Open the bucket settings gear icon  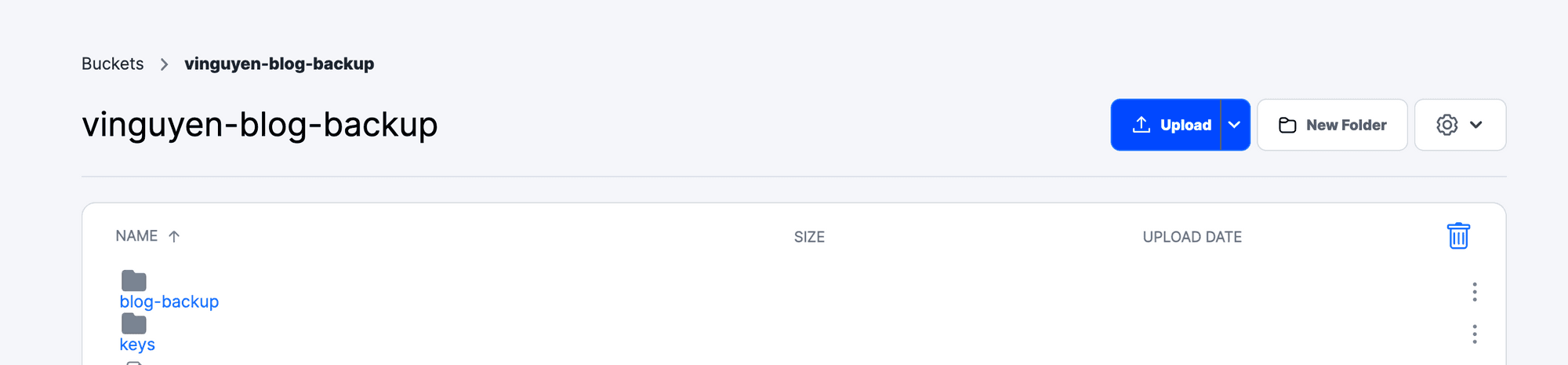pos(1446,125)
